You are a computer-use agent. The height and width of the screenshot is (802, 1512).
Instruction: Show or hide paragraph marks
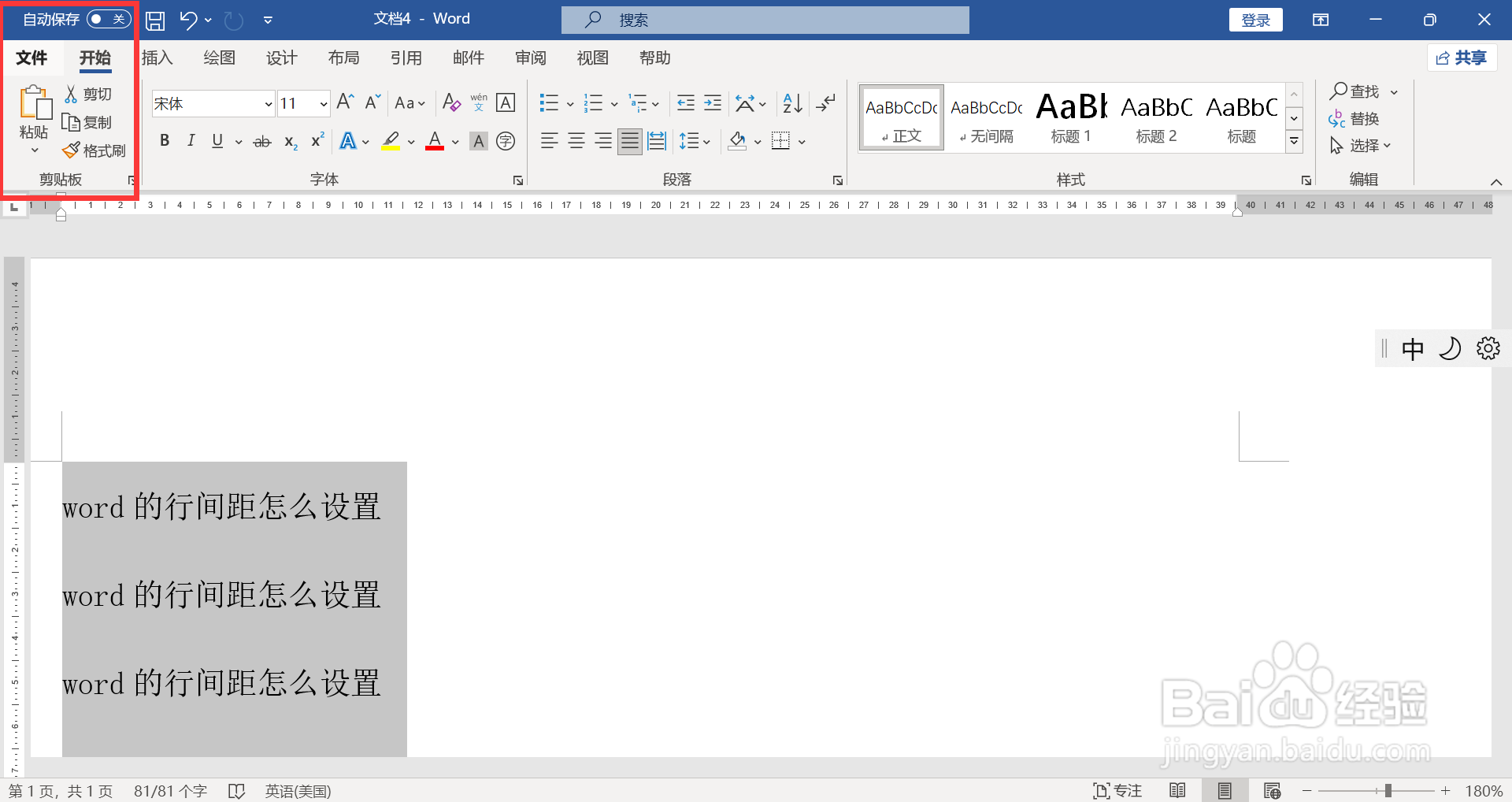coord(826,102)
